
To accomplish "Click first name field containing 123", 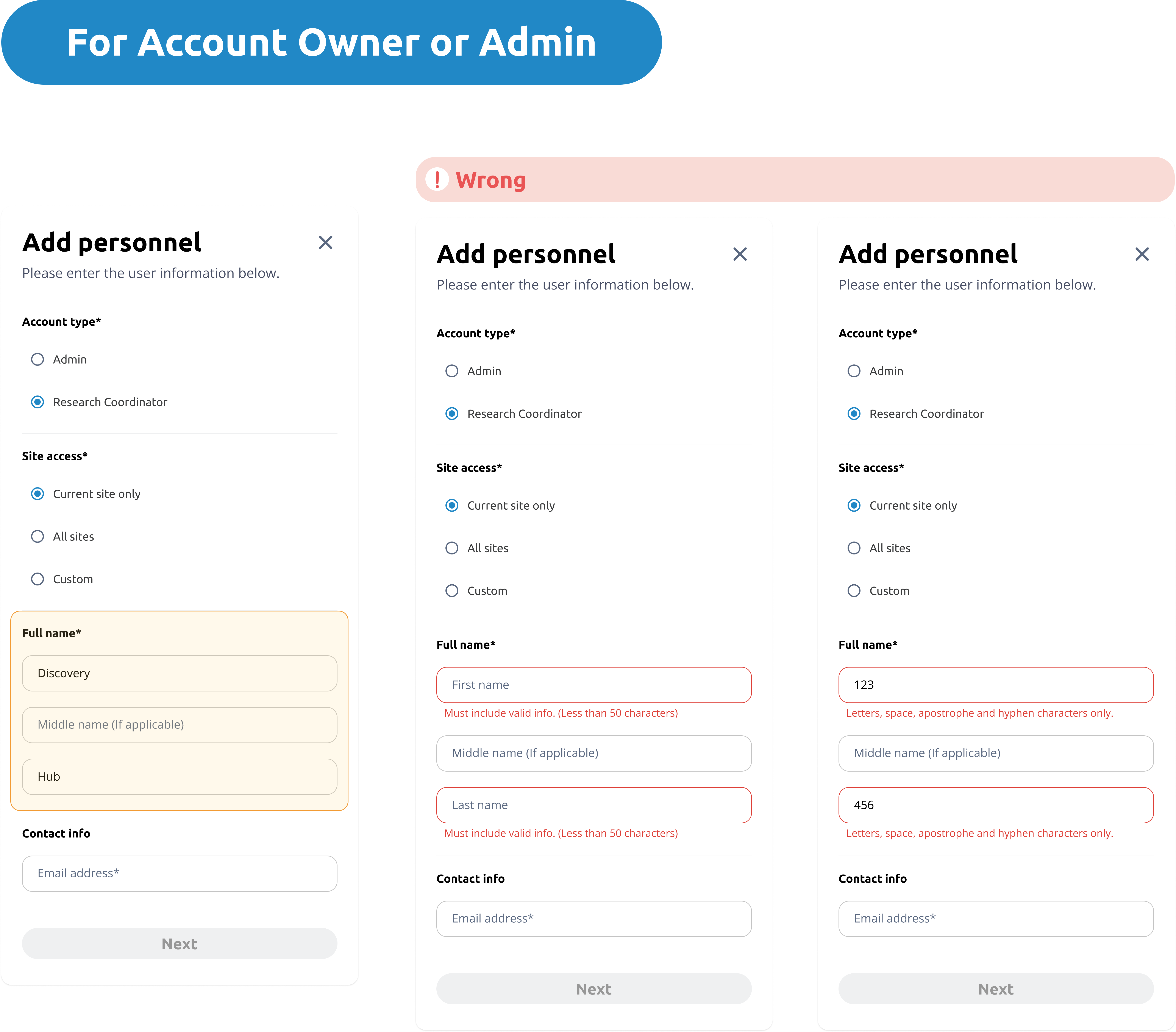I will [x=996, y=685].
